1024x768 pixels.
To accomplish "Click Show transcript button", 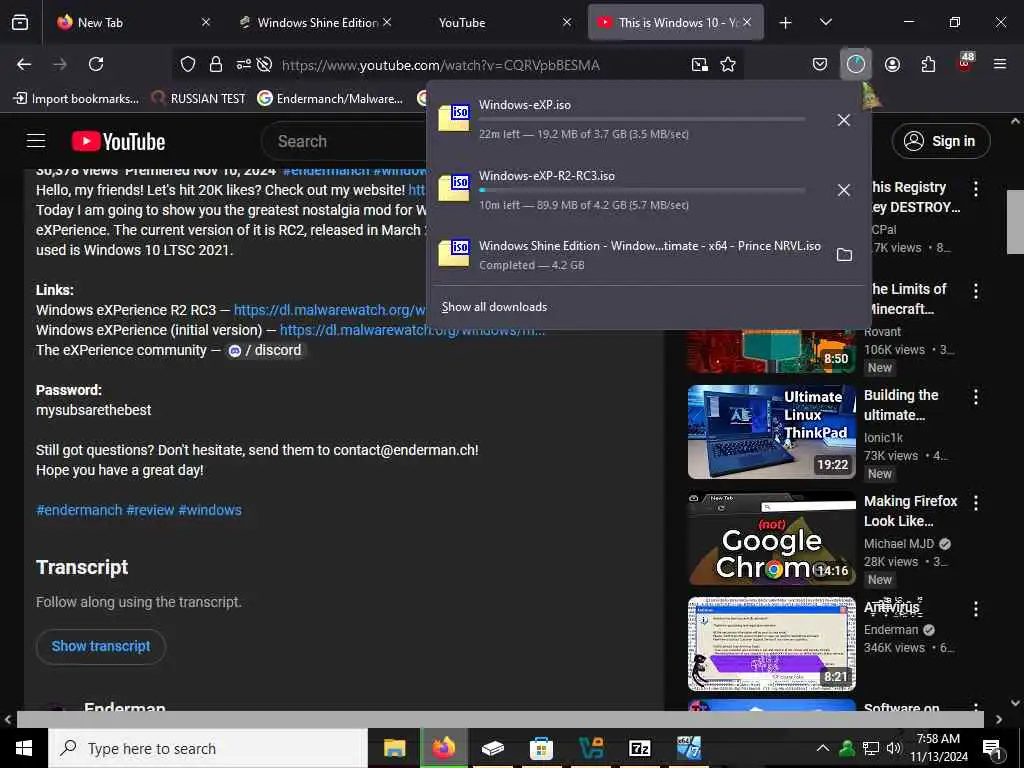I will pyautogui.click(x=101, y=646).
